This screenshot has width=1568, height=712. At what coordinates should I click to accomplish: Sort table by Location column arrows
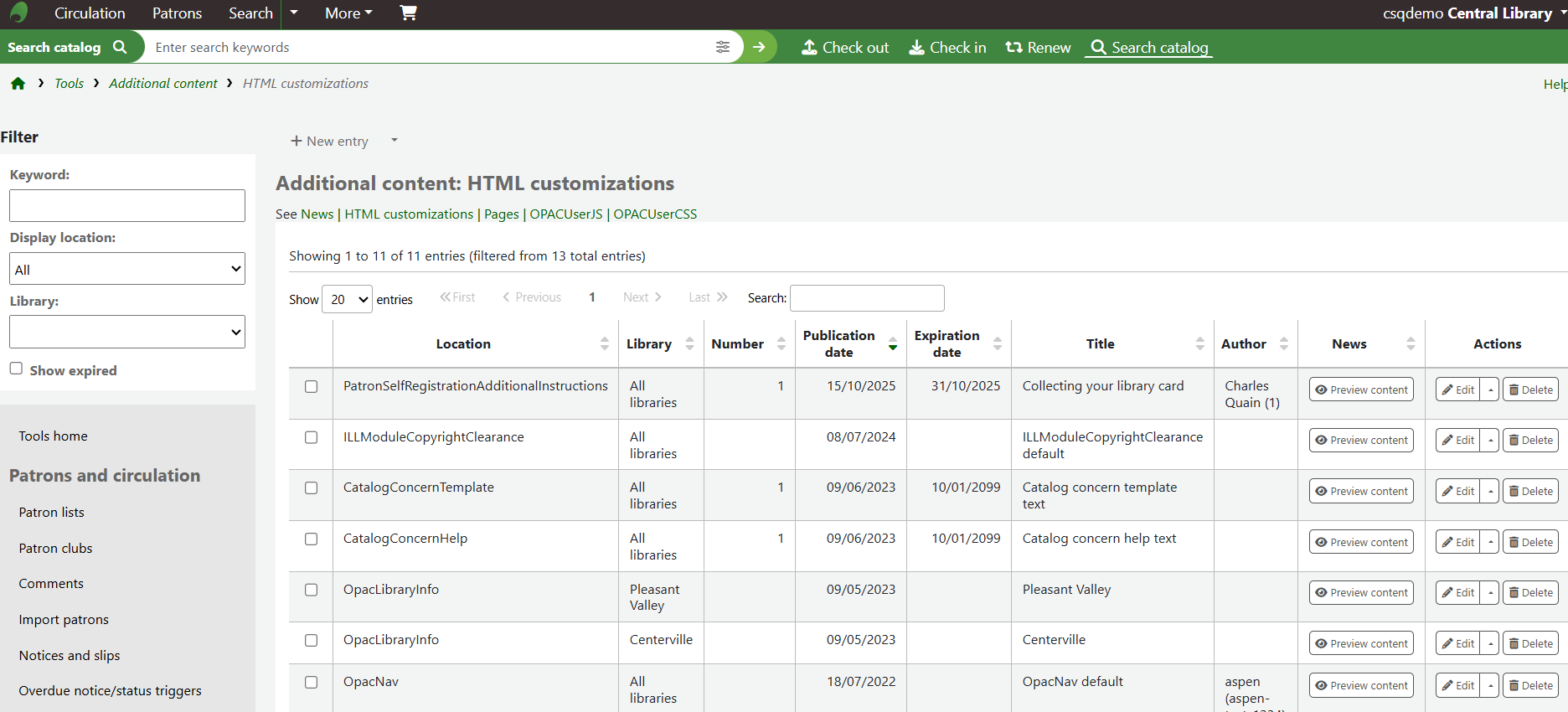(x=604, y=343)
